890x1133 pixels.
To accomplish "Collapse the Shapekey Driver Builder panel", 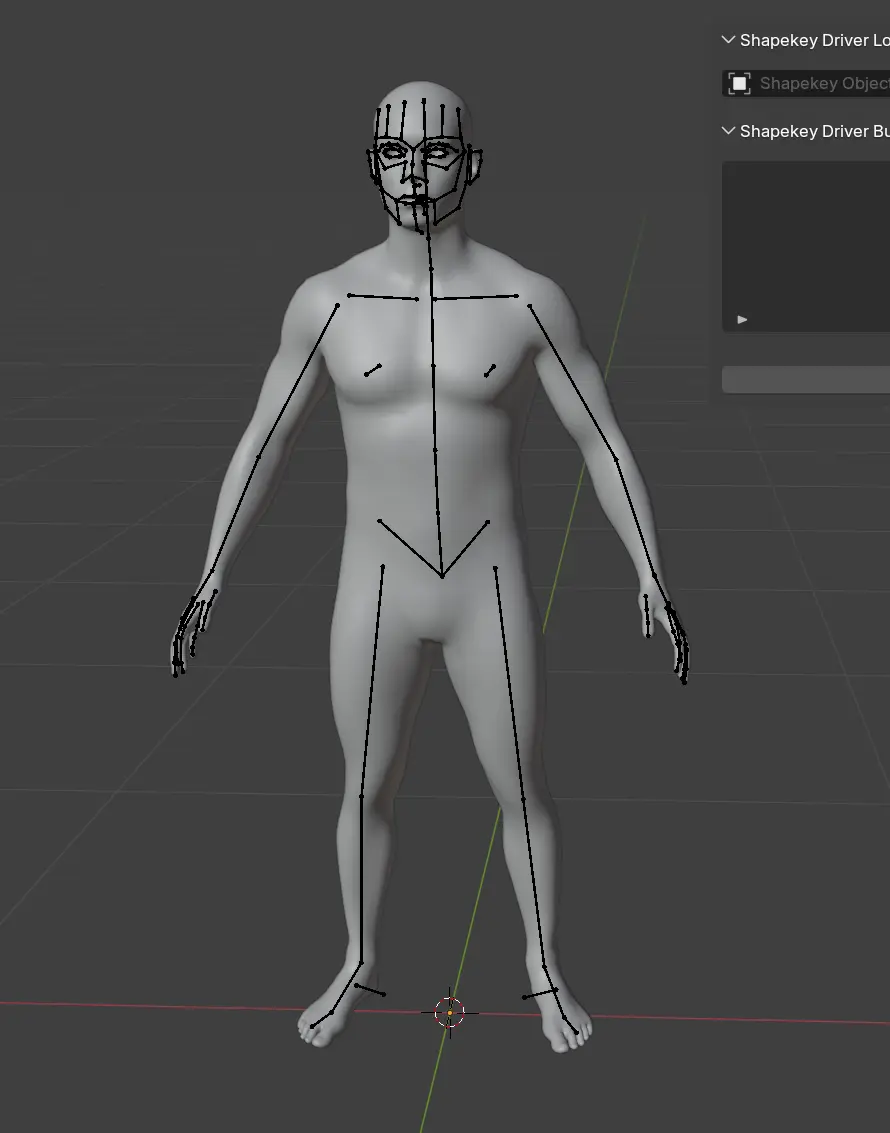I will pos(729,131).
